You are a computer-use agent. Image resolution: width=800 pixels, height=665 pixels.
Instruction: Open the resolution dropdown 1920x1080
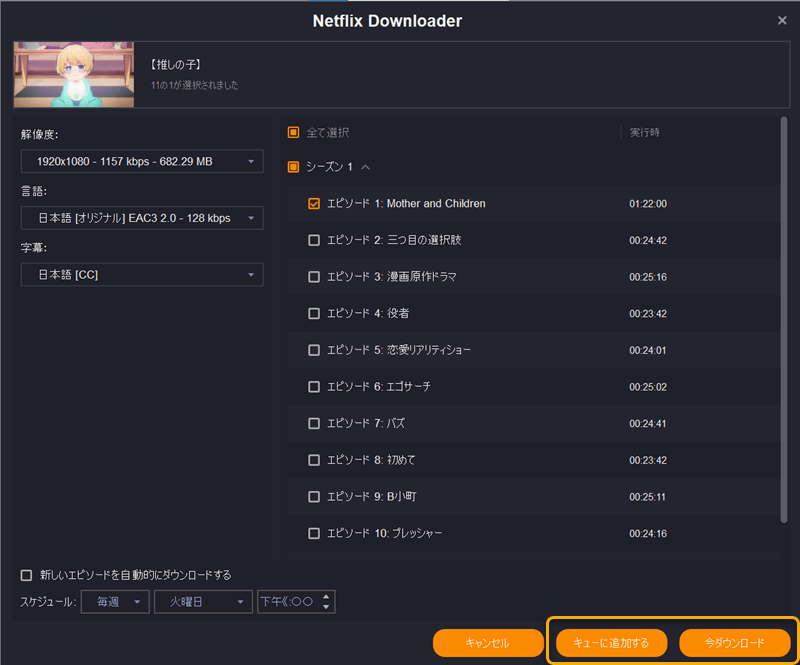point(142,161)
